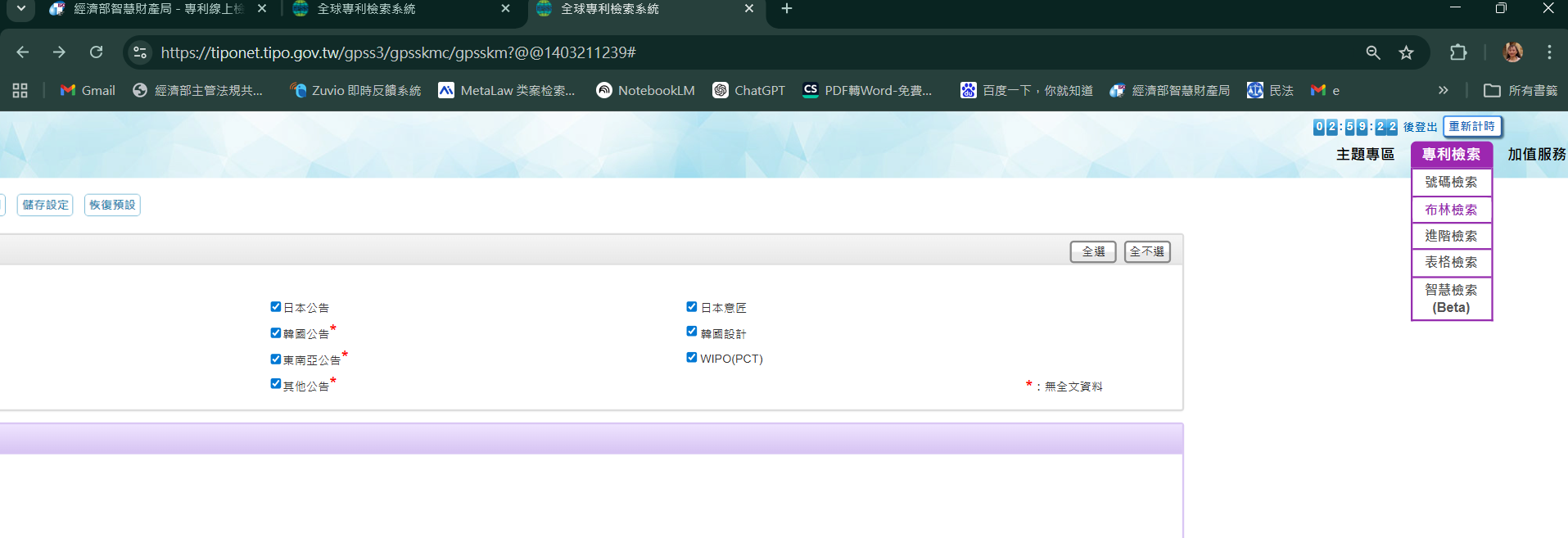This screenshot has width=1568, height=538.
Task: Reload the page with the refresh icon
Action: pos(96,52)
